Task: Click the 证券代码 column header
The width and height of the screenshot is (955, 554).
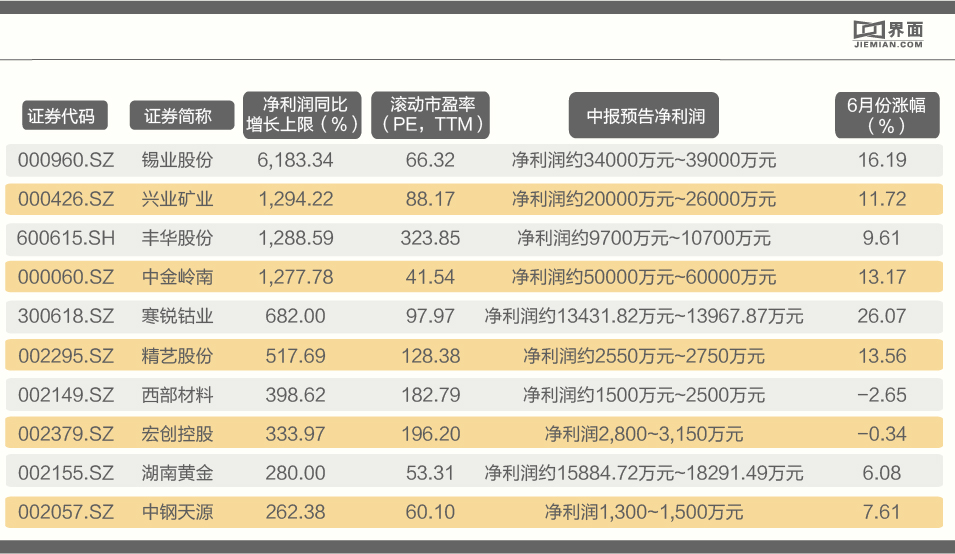Action: click(65, 115)
